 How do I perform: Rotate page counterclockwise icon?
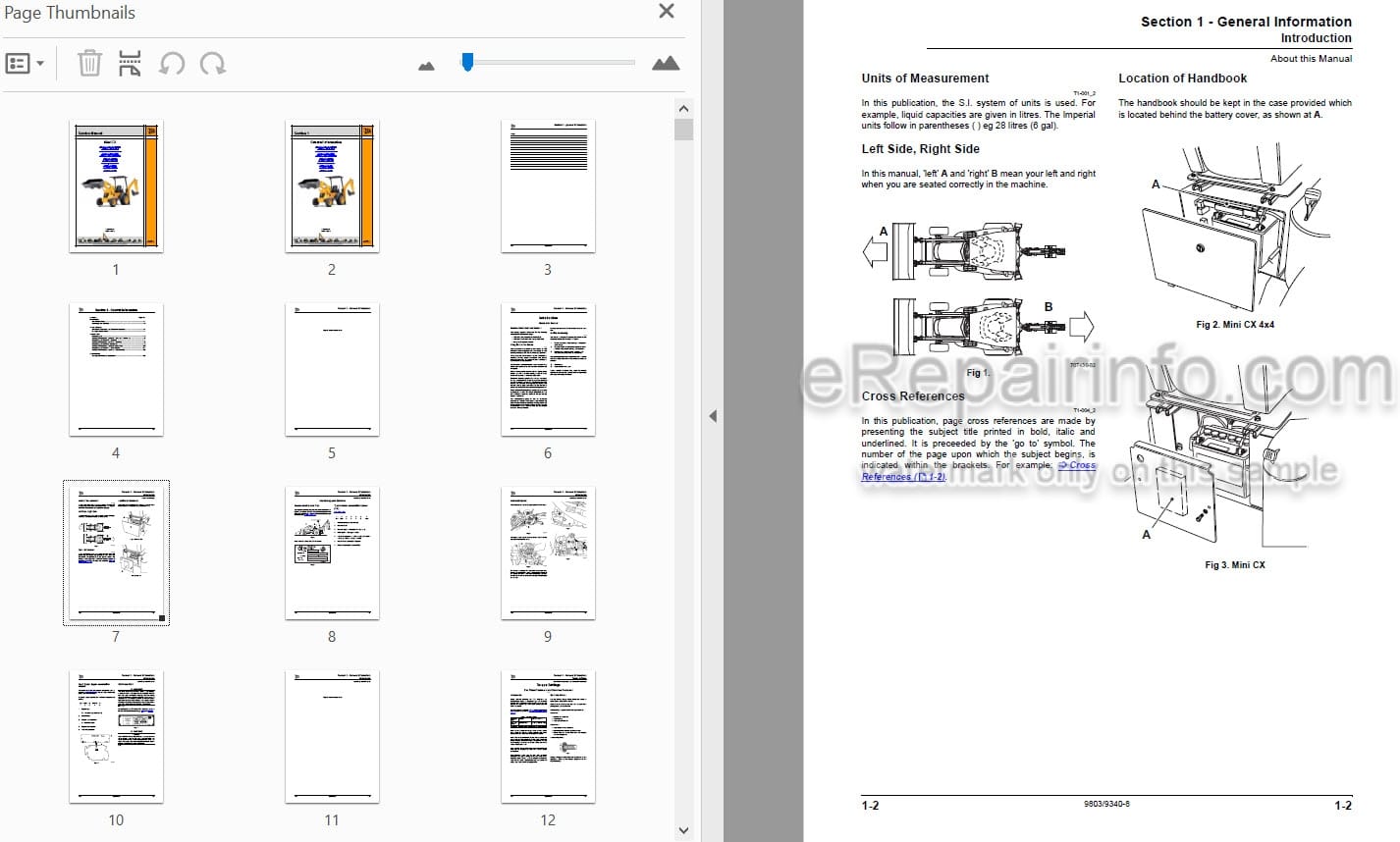[x=172, y=64]
